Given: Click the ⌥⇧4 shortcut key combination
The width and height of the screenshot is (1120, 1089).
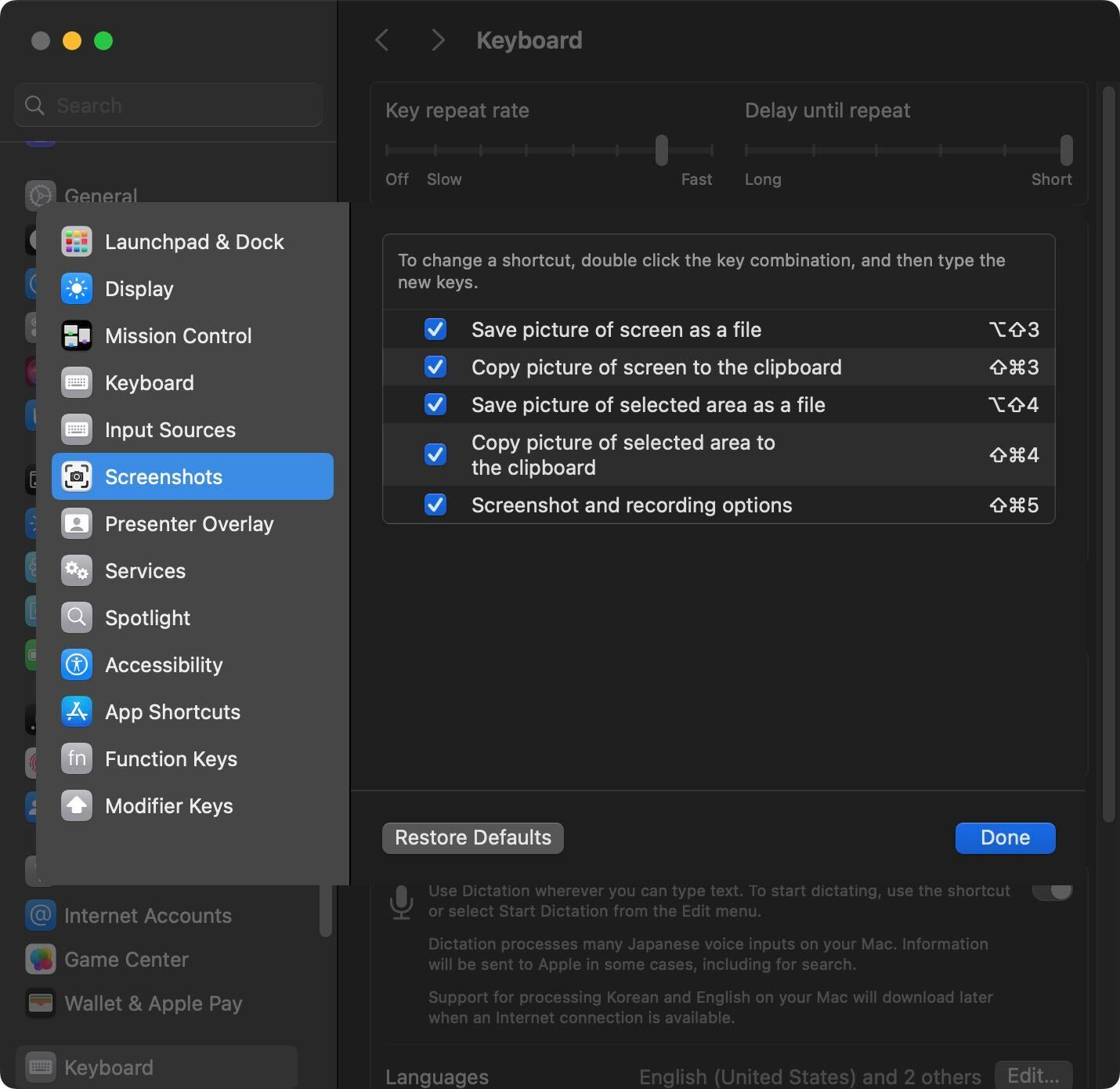Looking at the screenshot, I should (1013, 404).
